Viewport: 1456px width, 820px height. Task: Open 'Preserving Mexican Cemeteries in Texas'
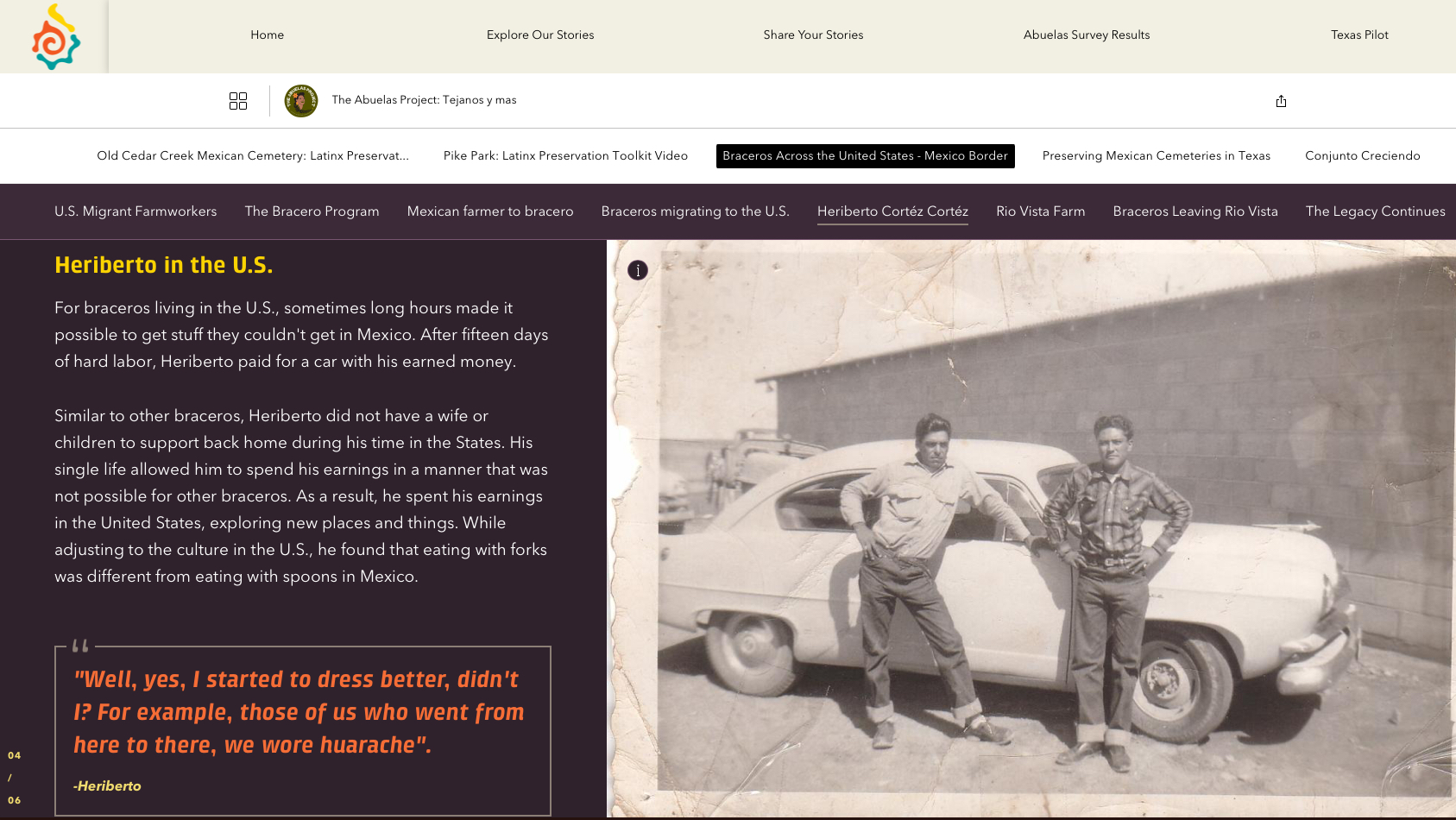(1156, 155)
